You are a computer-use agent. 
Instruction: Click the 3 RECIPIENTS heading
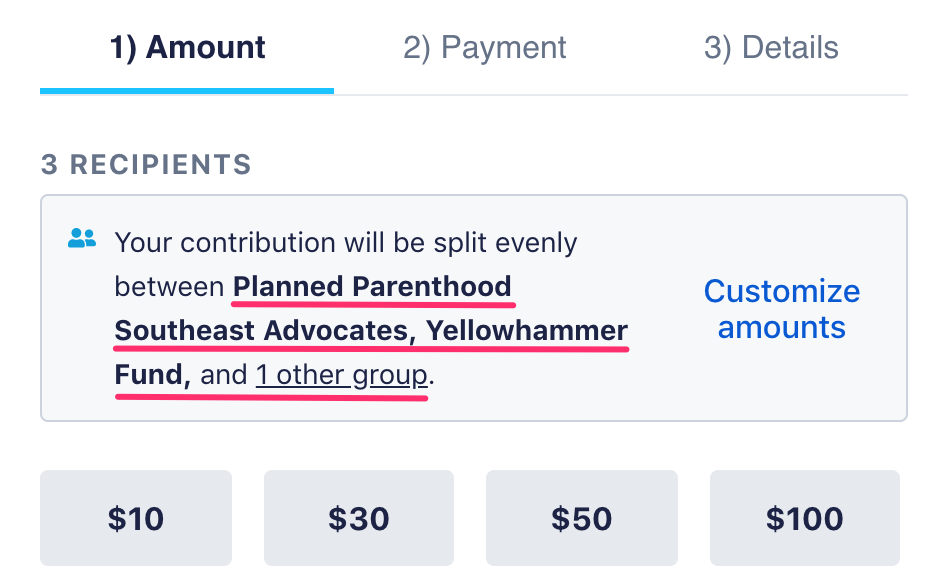(x=146, y=165)
